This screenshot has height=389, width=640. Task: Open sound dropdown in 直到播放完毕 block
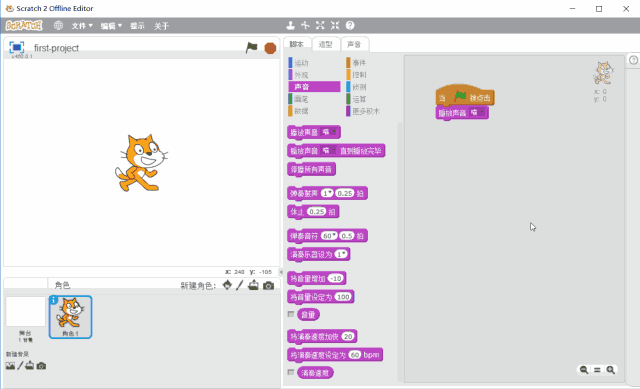(x=329, y=151)
